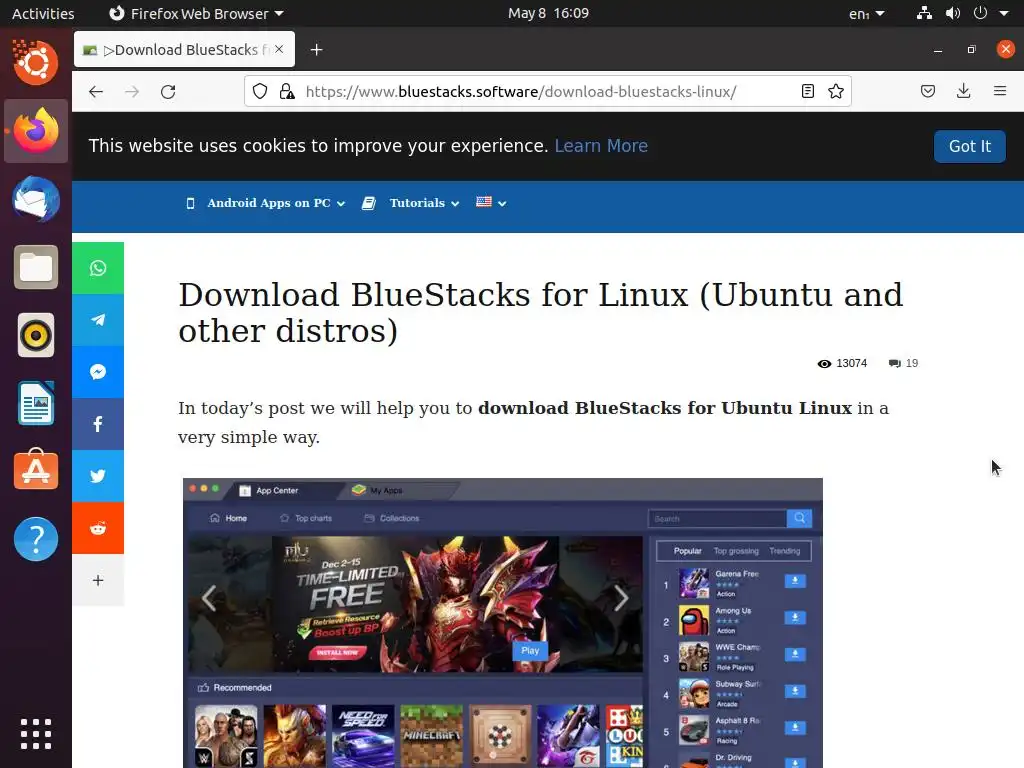This screenshot has width=1024, height=768.
Task: Open the Firefox application menu
Action: (1000, 91)
